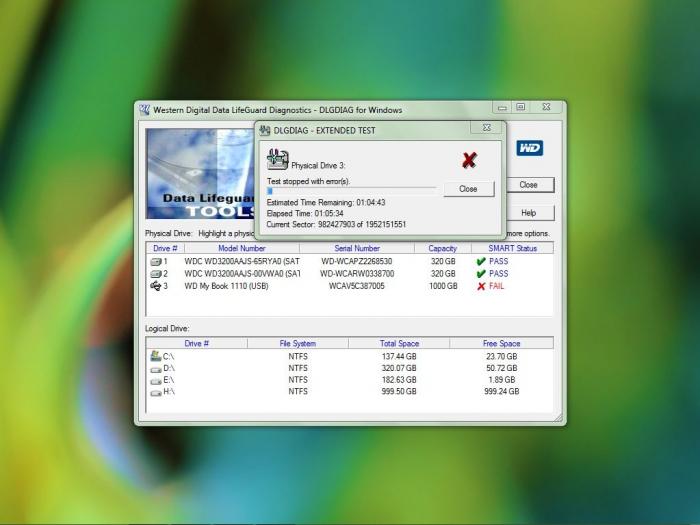Click the red X error icon in test dialog

point(469,160)
